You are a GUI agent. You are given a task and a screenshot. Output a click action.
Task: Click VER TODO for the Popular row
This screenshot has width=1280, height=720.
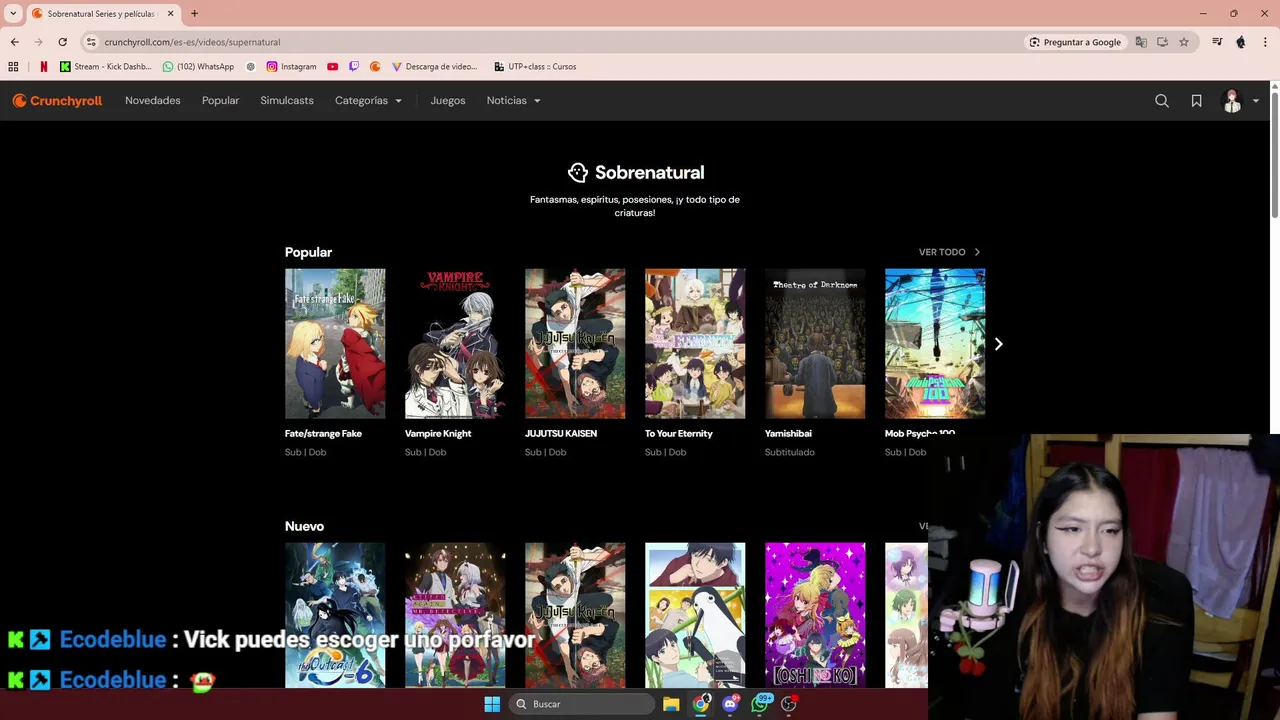click(950, 252)
